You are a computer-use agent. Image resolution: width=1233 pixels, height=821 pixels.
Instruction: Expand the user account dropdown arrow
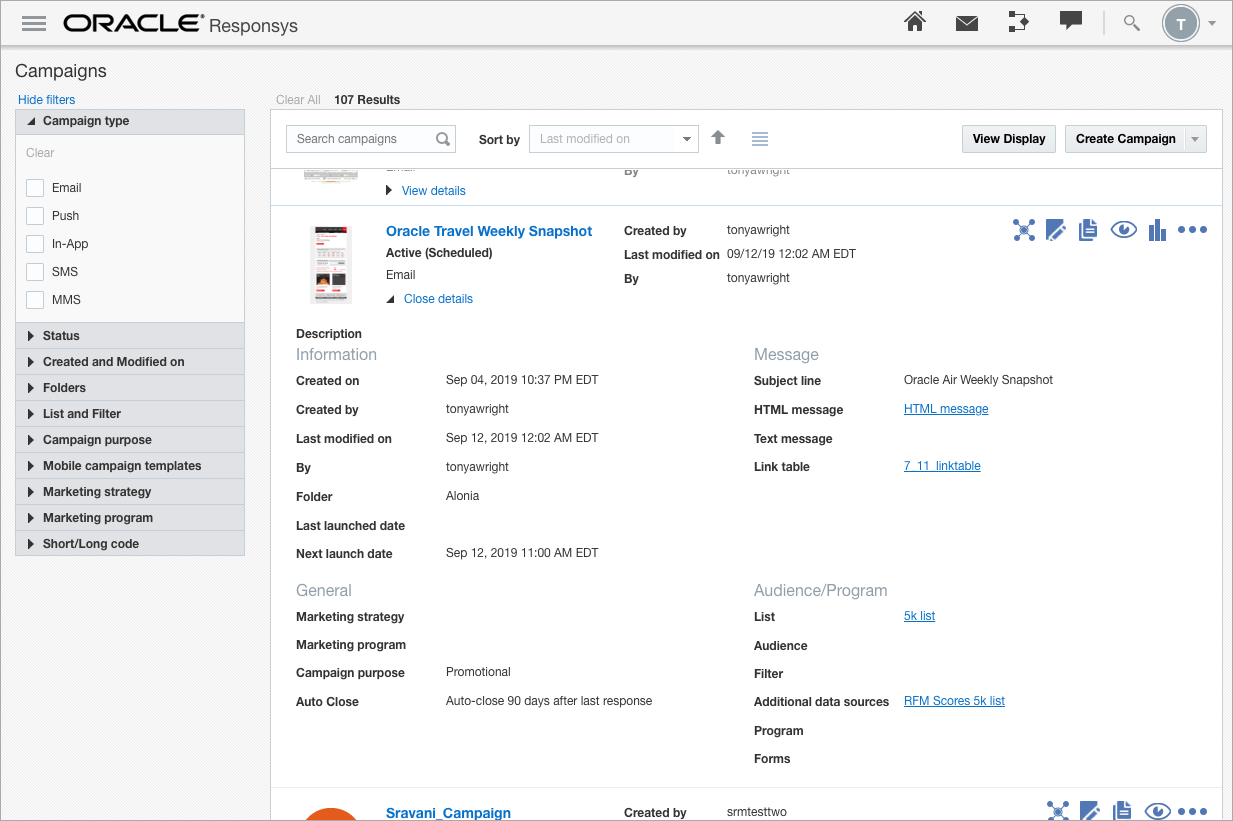[1212, 24]
